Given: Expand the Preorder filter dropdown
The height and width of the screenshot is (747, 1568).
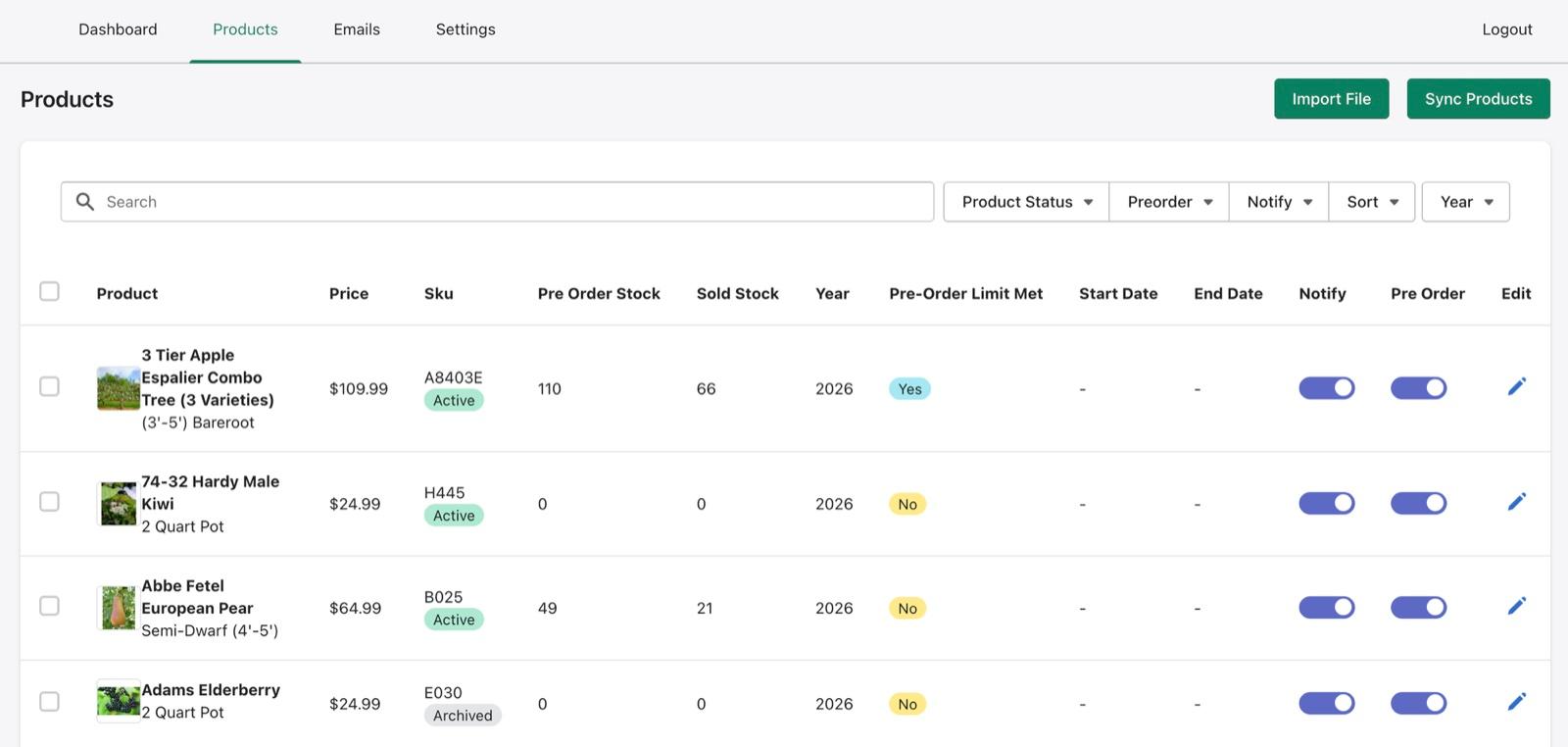Looking at the screenshot, I should pyautogui.click(x=1169, y=202).
